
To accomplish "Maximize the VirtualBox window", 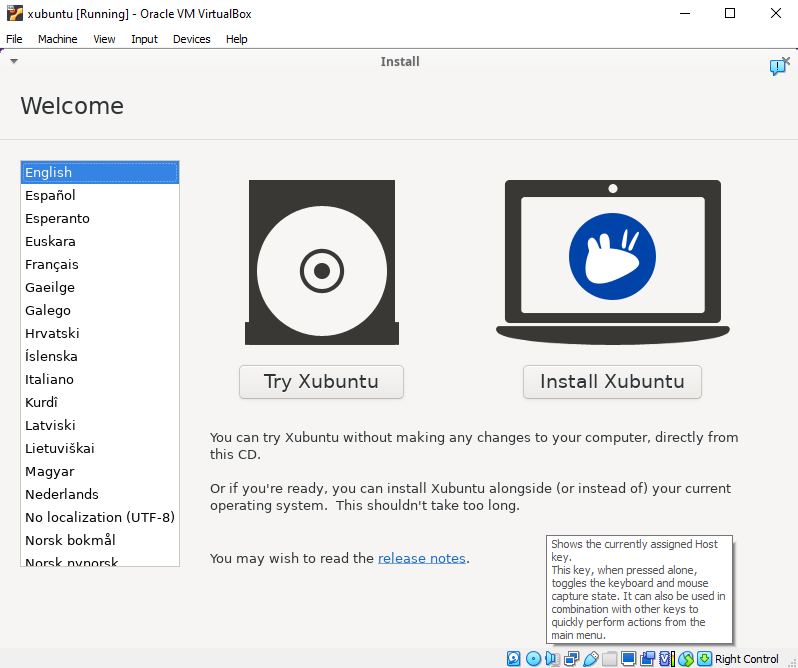I will click(730, 13).
